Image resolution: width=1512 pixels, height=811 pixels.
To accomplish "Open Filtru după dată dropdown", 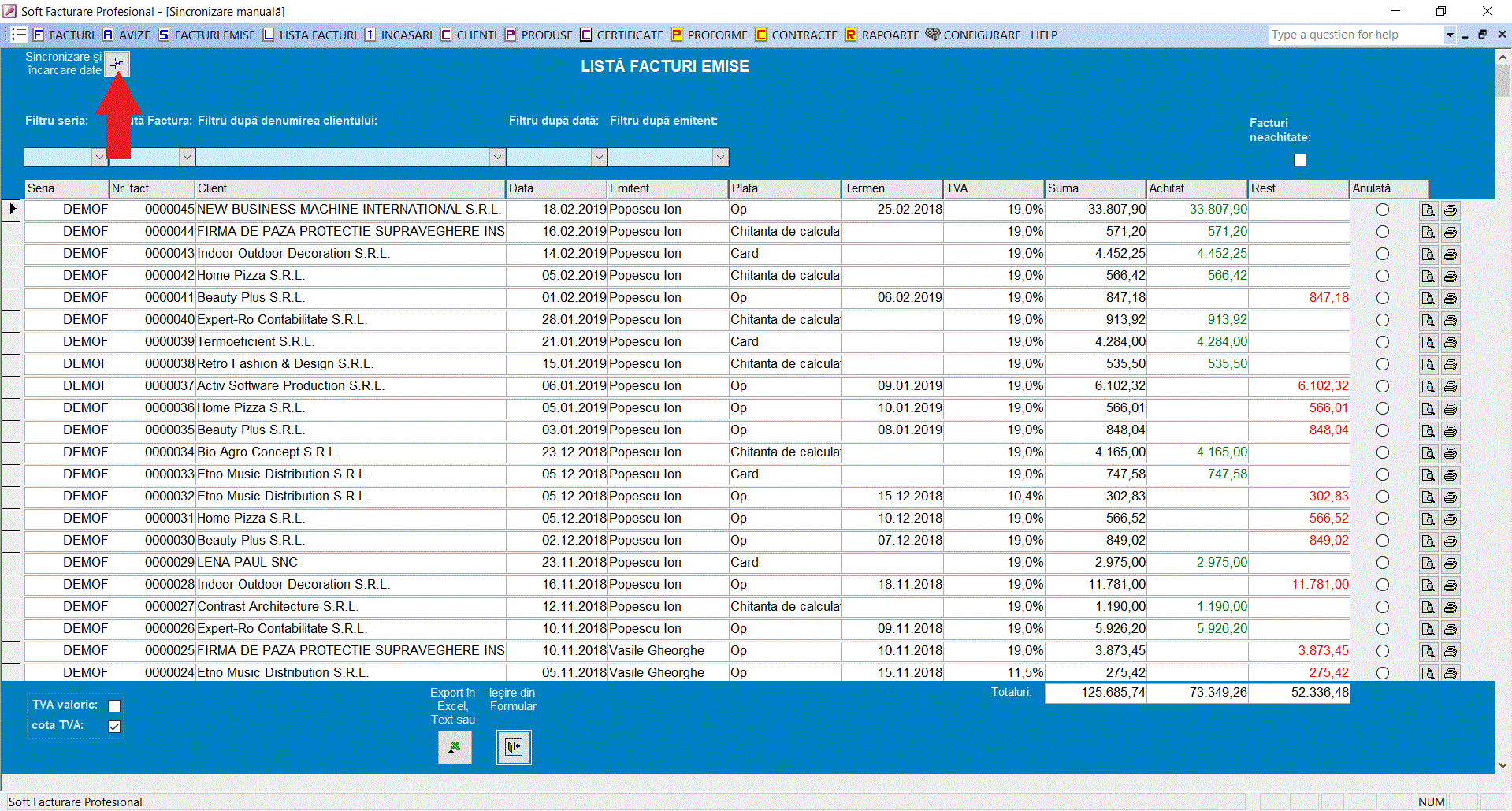I will click(x=599, y=157).
